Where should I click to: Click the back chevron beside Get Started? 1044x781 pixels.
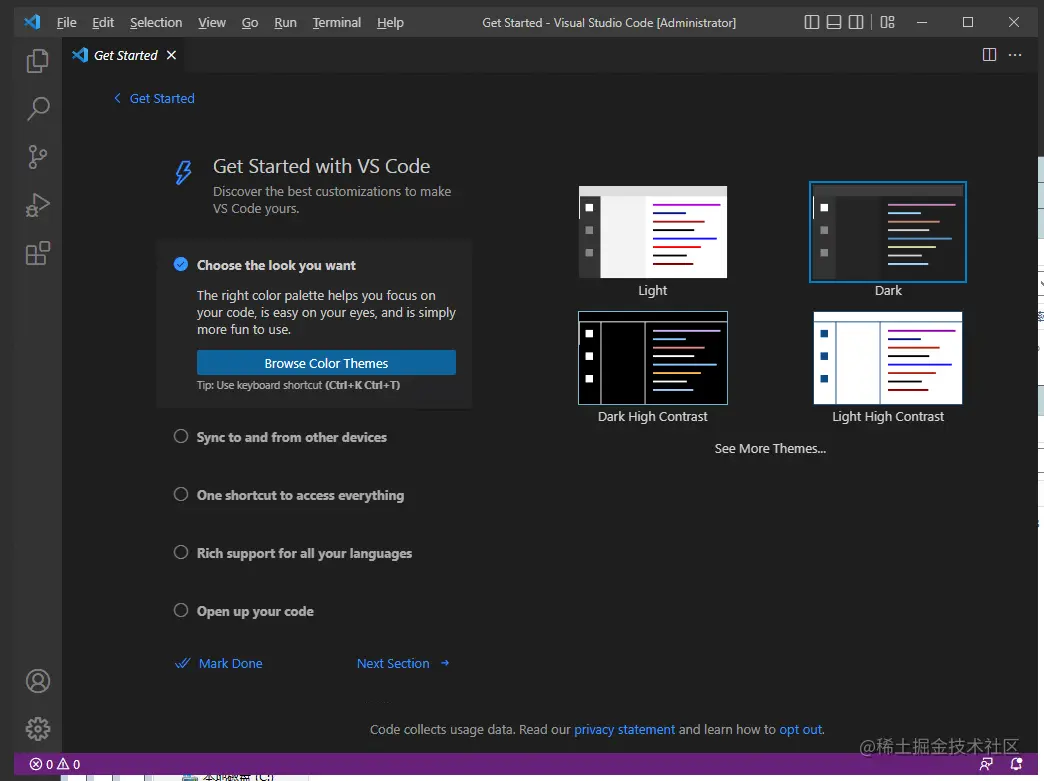[x=117, y=98]
